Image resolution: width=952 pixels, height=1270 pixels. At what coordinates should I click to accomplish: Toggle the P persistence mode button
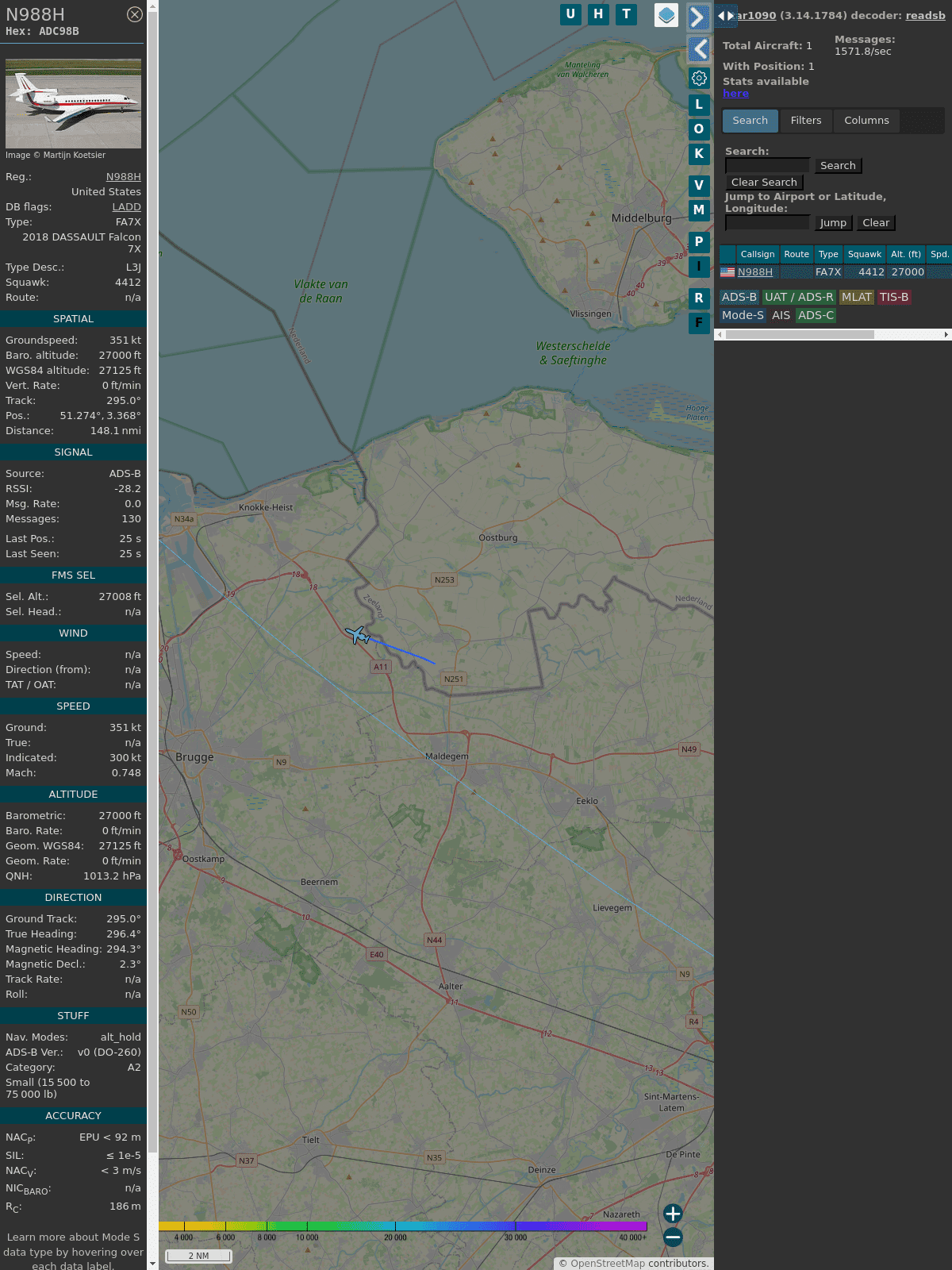699,241
